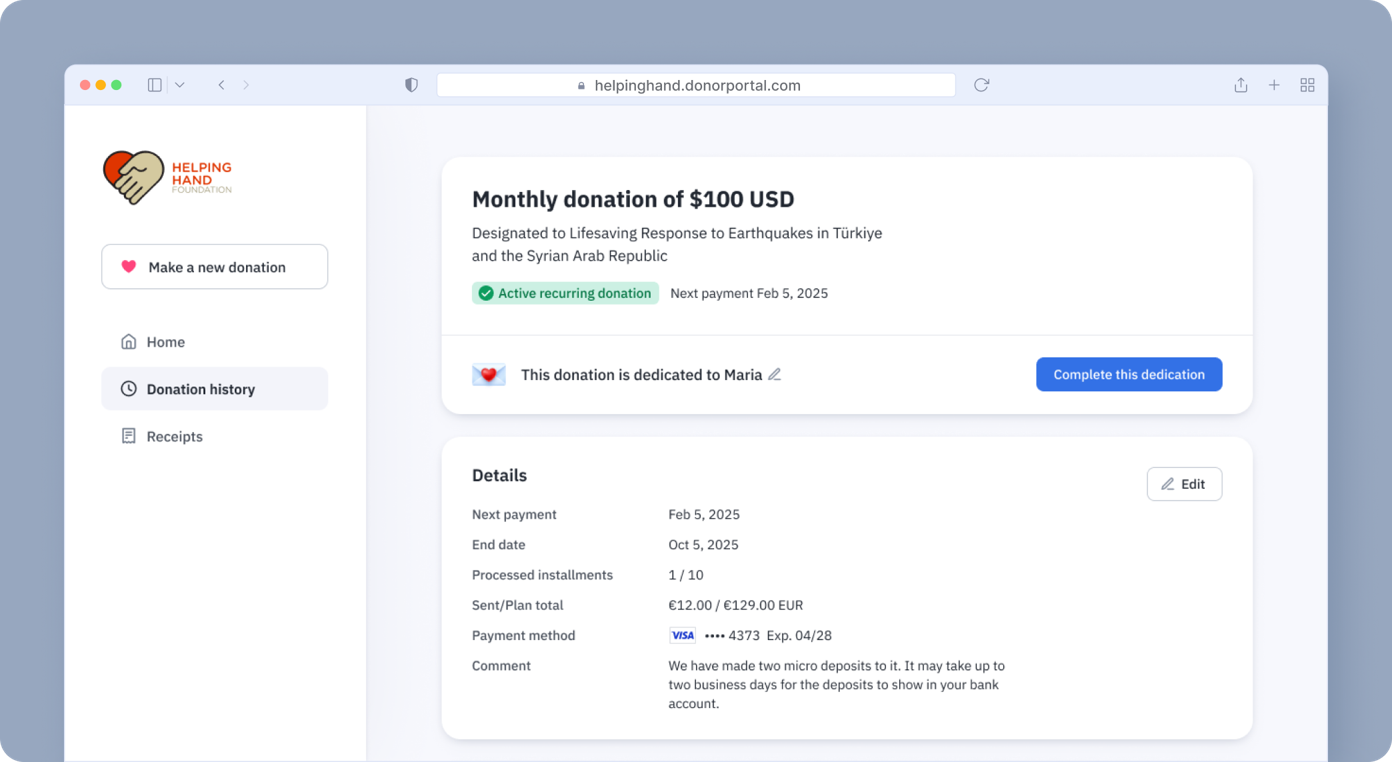
Task: Open the Receipts section
Action: pos(174,435)
